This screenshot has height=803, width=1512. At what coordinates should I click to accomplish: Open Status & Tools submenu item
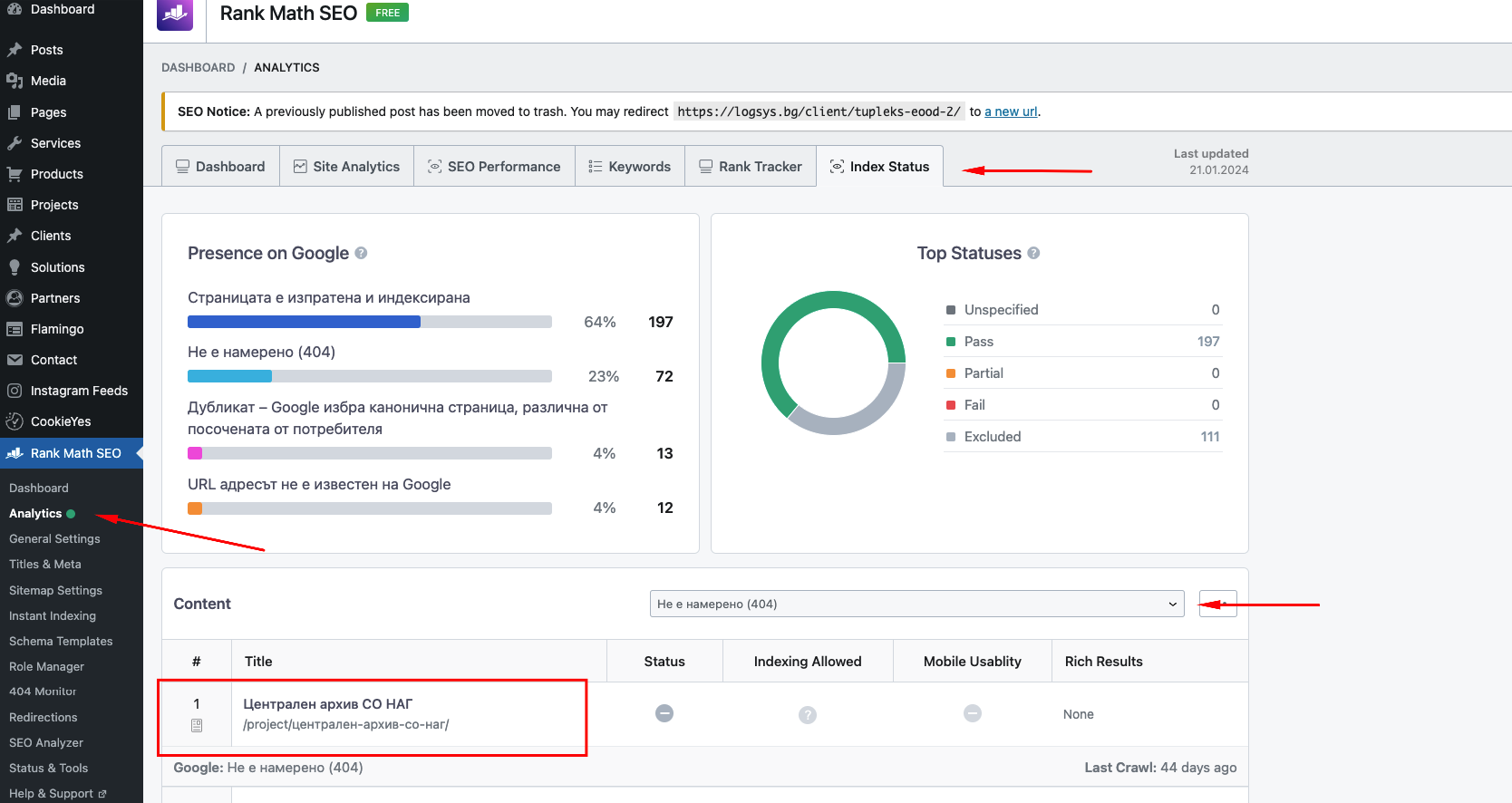point(49,768)
